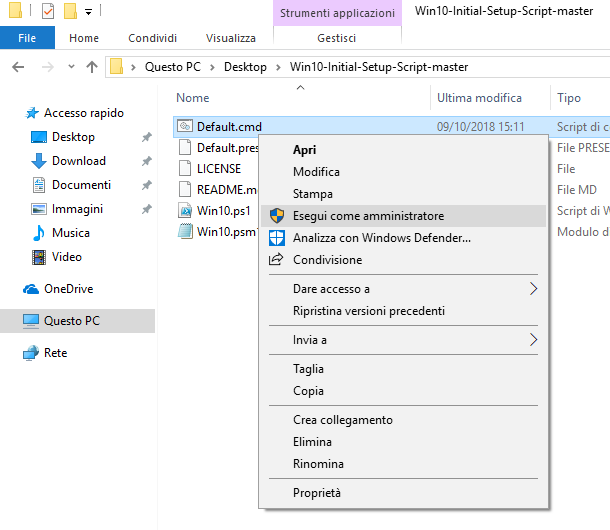Open the recent locations dropdown arrow
The width and height of the screenshot is (610, 530).
click(x=71, y=67)
